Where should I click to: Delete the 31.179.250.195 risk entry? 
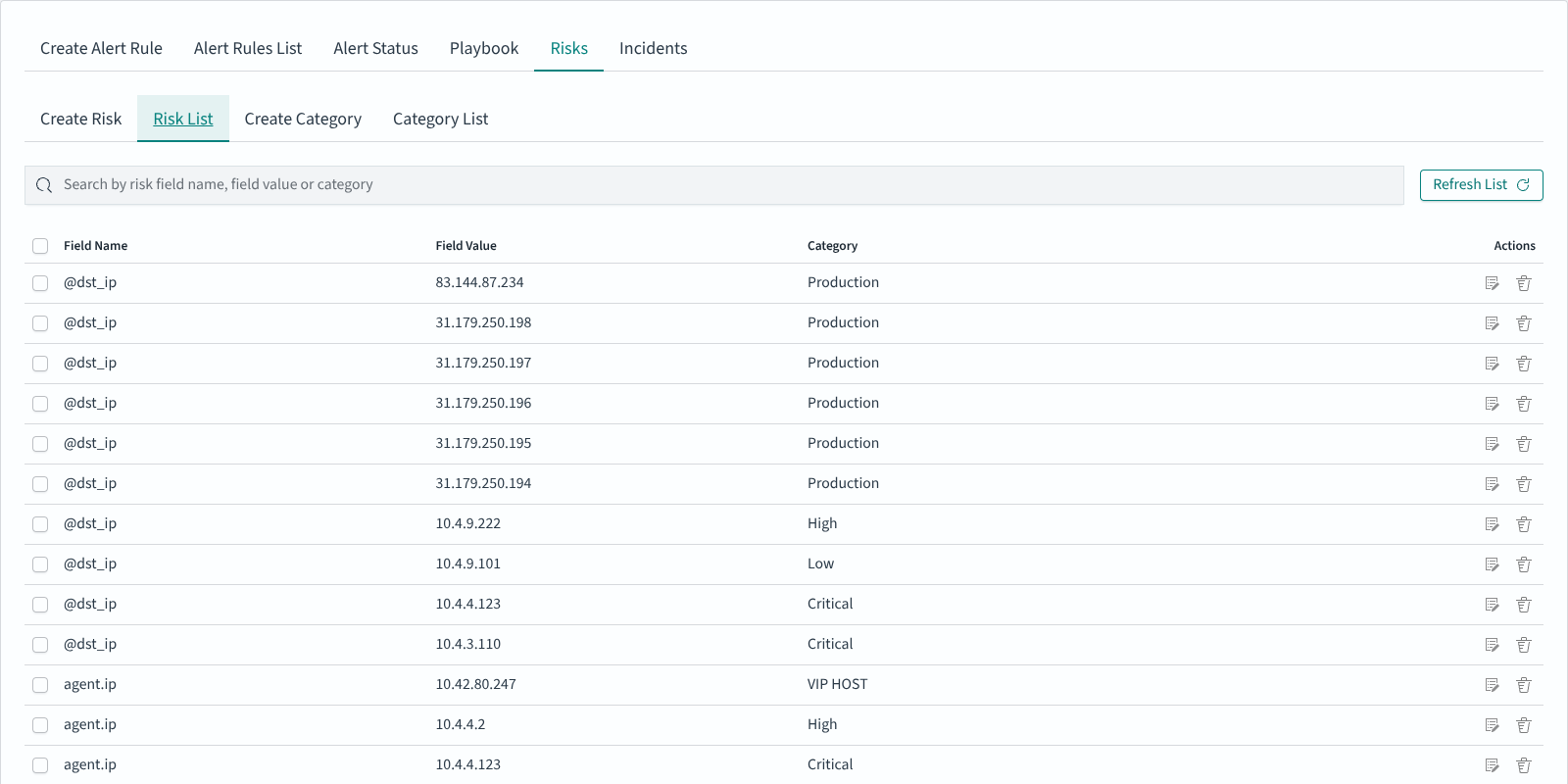[1524, 444]
